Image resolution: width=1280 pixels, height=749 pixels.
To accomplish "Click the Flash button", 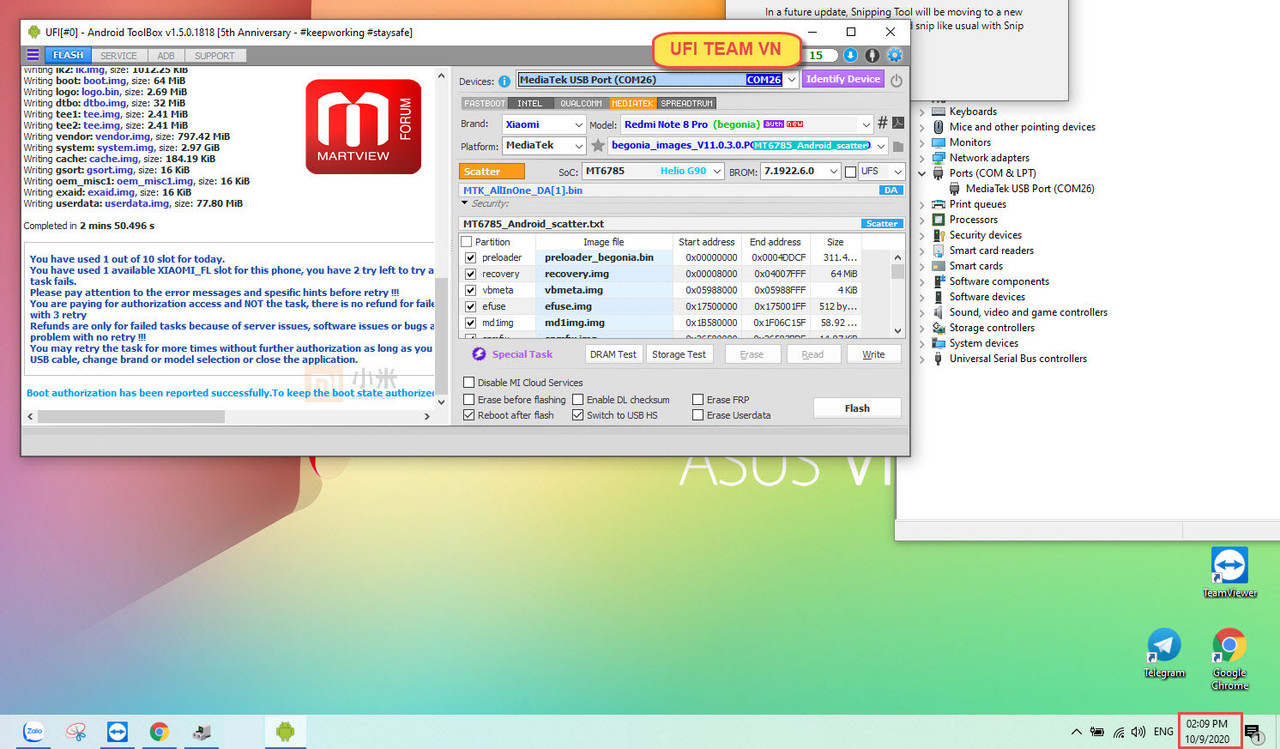I will pyautogui.click(x=857, y=408).
